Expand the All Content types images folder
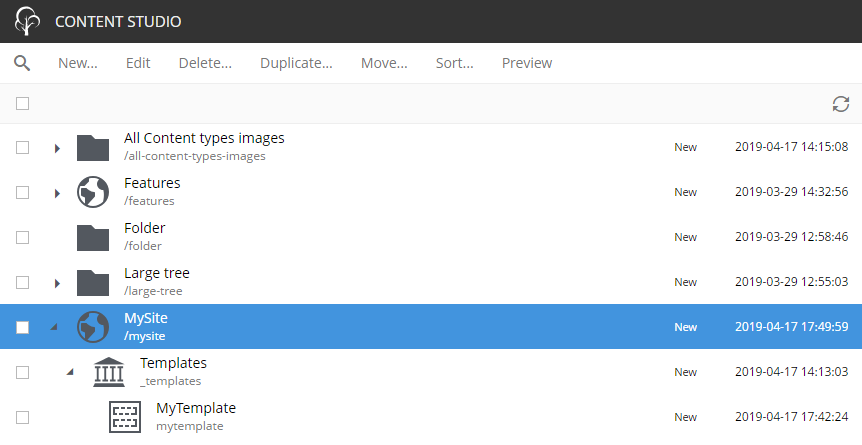This screenshot has width=862, height=445. [57, 148]
